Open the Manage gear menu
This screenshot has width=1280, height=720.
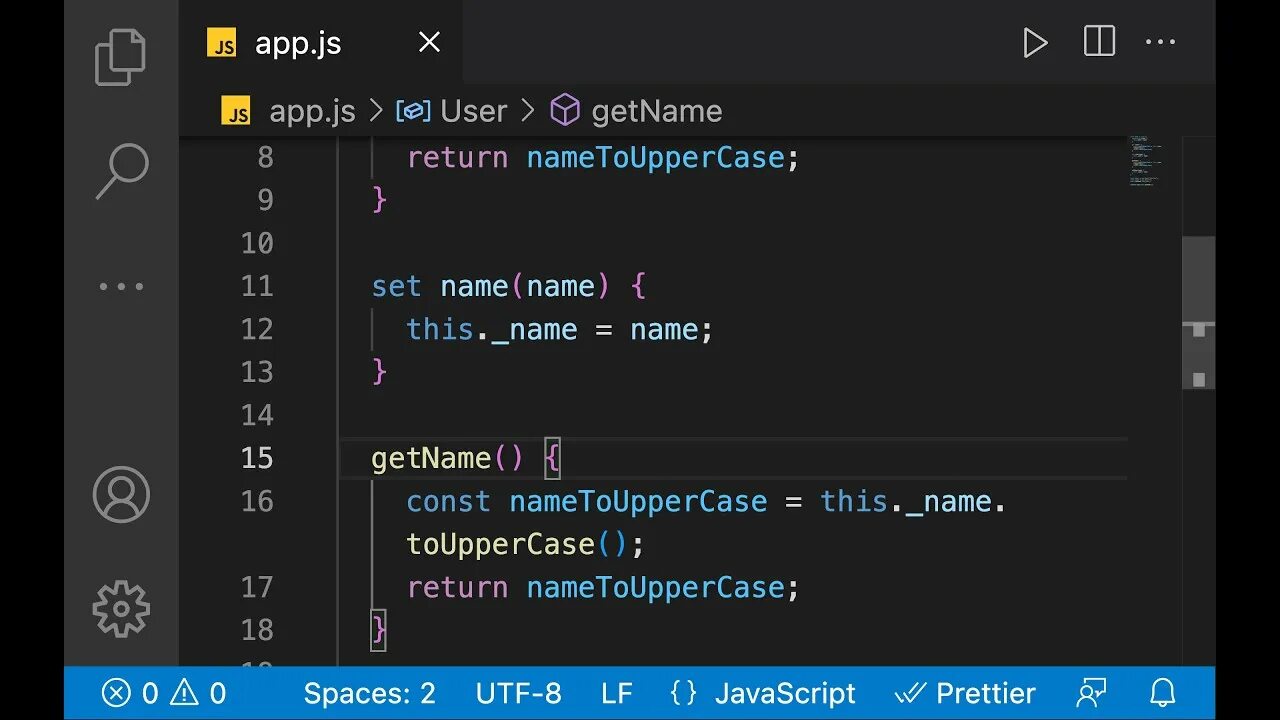(121, 608)
